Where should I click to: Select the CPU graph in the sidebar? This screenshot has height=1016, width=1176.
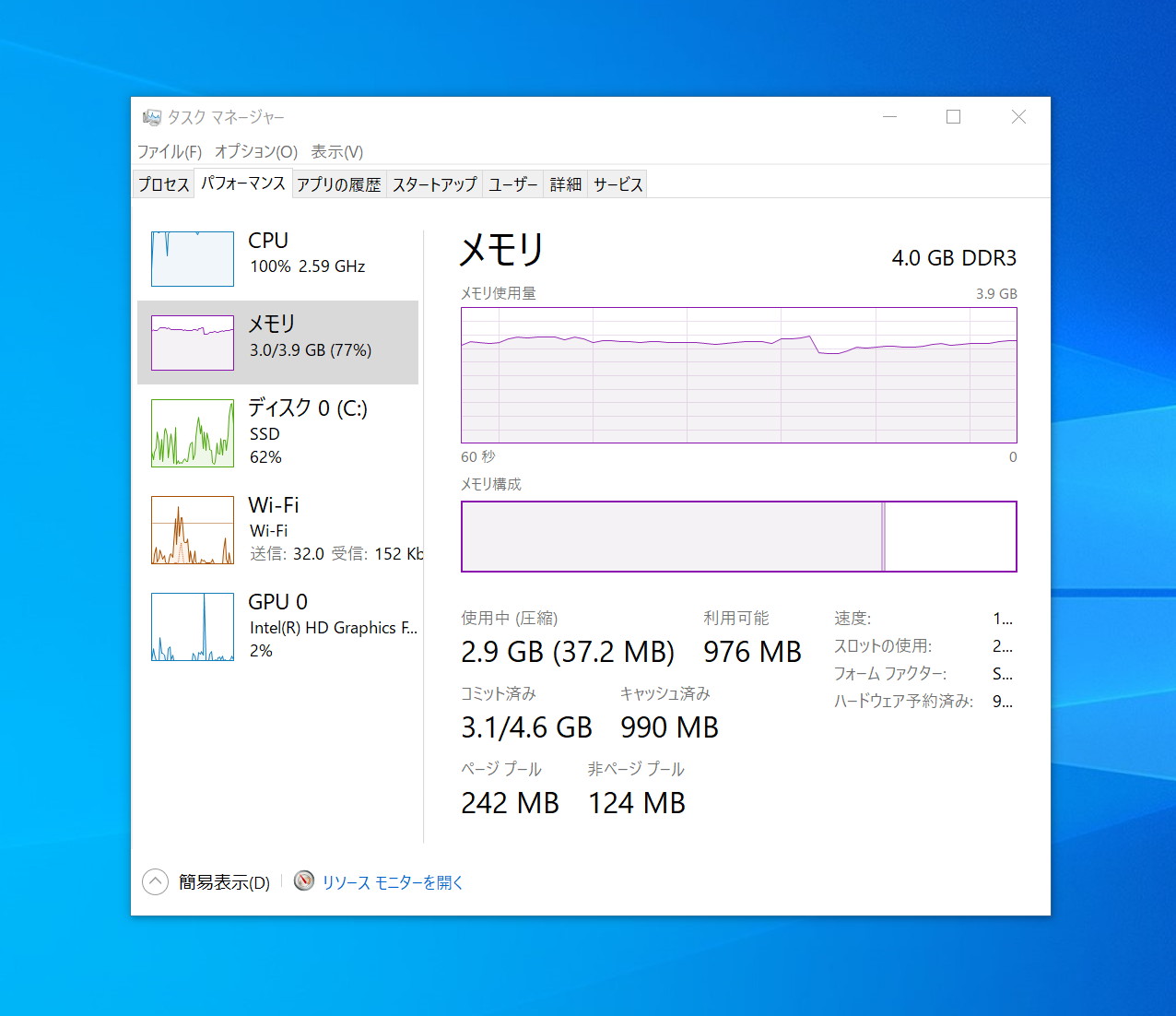tap(192, 258)
